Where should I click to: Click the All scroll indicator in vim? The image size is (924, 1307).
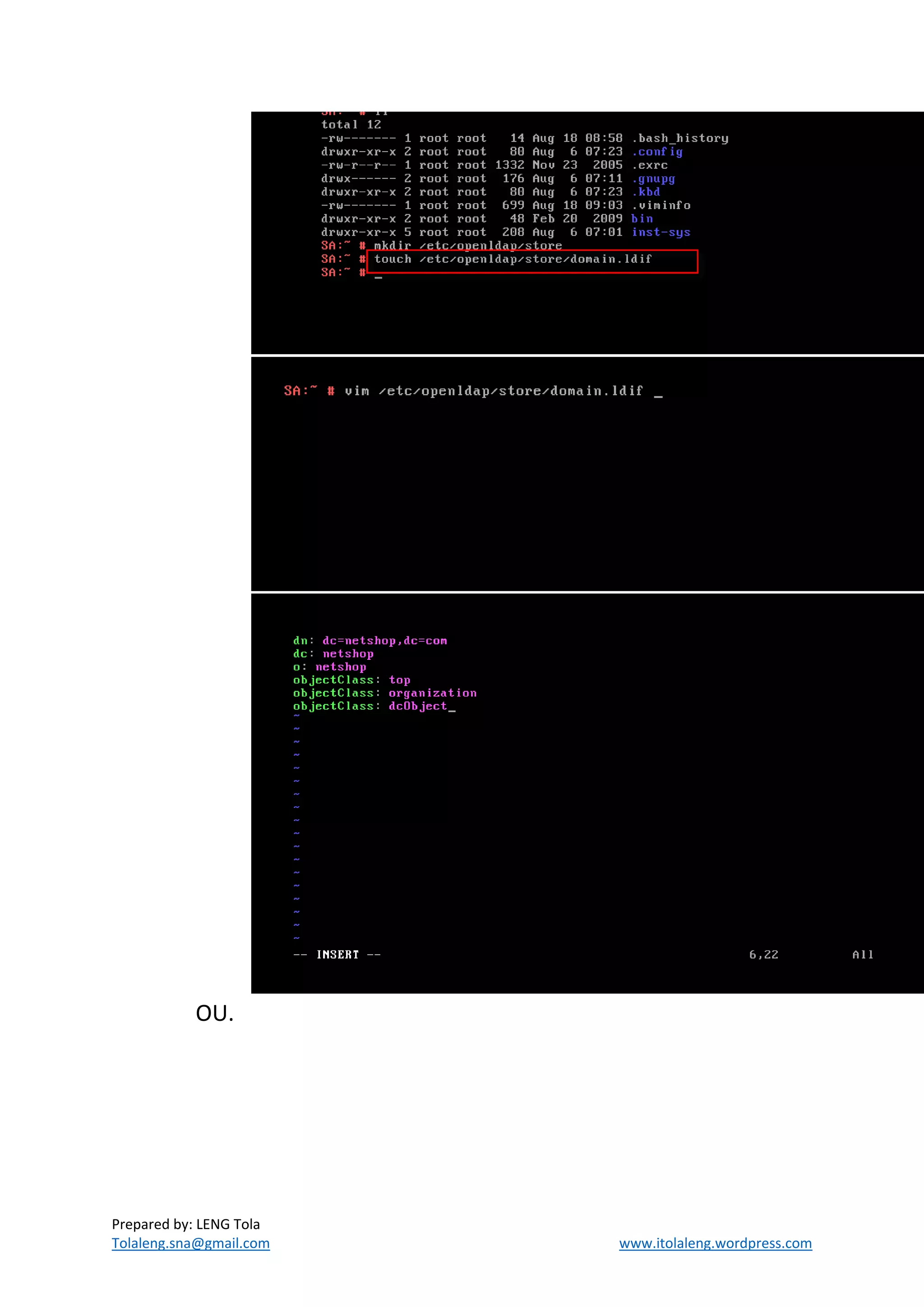(x=862, y=955)
